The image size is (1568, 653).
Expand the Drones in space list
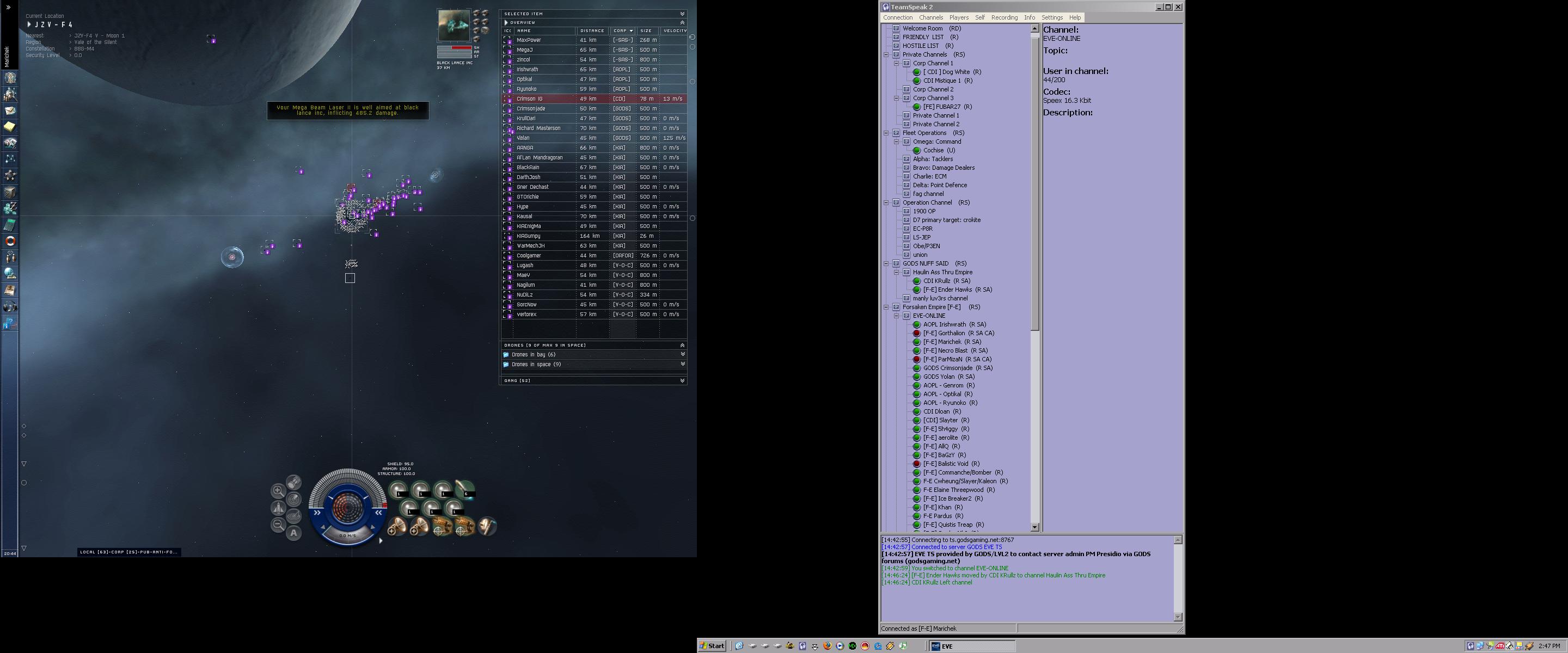682,364
